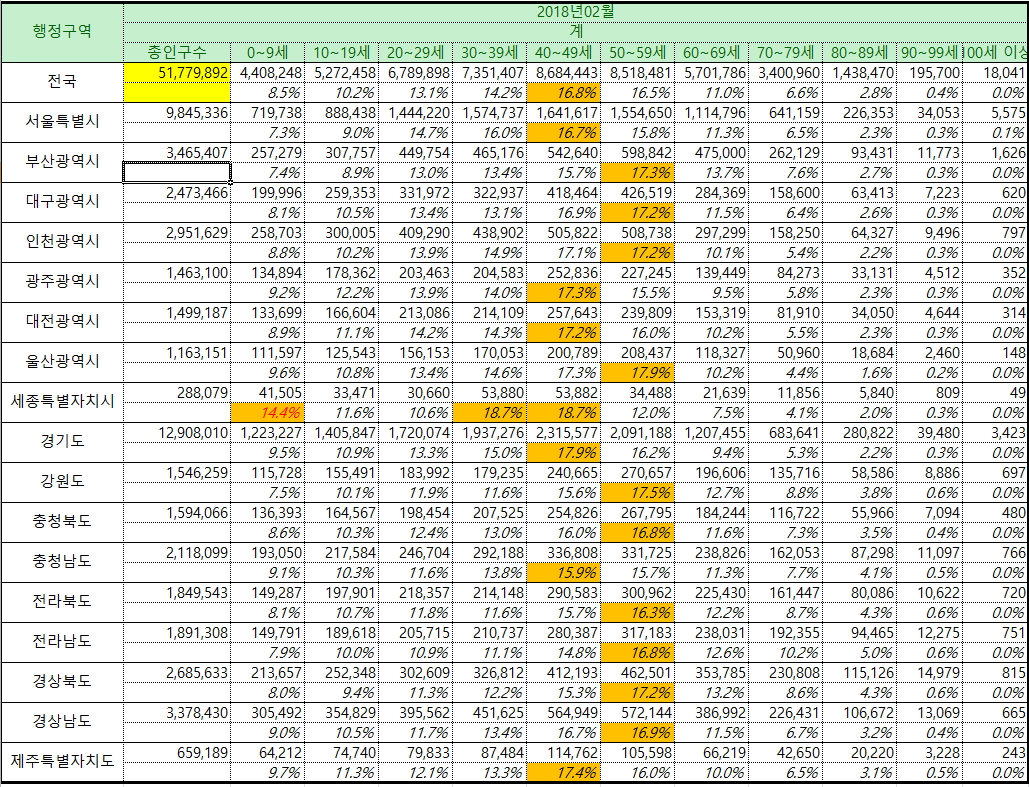
Task: Select Jeju total population 659,189
Action: (177, 754)
